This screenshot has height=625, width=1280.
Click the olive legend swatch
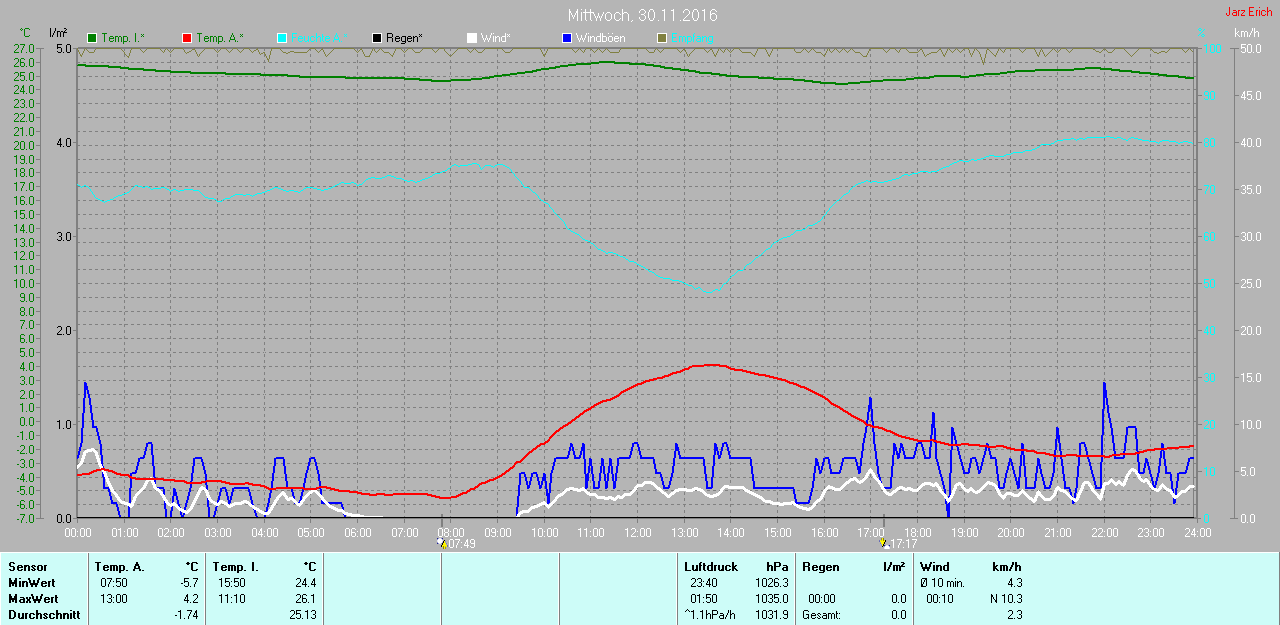coord(661,38)
